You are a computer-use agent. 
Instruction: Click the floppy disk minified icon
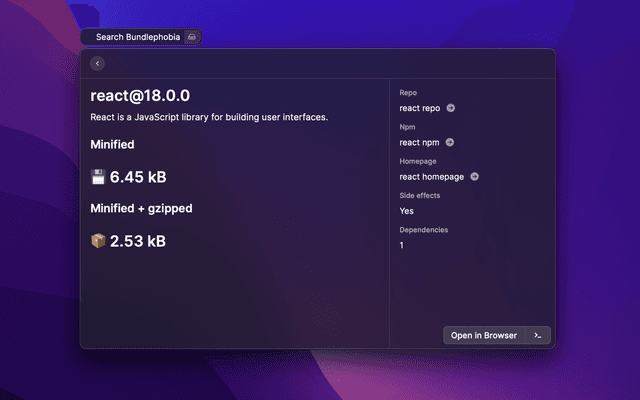98,177
